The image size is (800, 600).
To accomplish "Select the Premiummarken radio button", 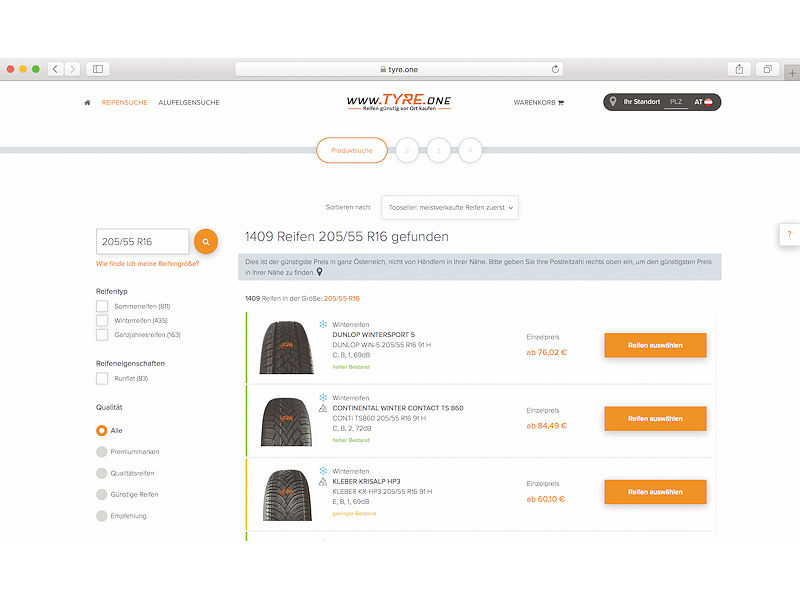I will [x=102, y=452].
